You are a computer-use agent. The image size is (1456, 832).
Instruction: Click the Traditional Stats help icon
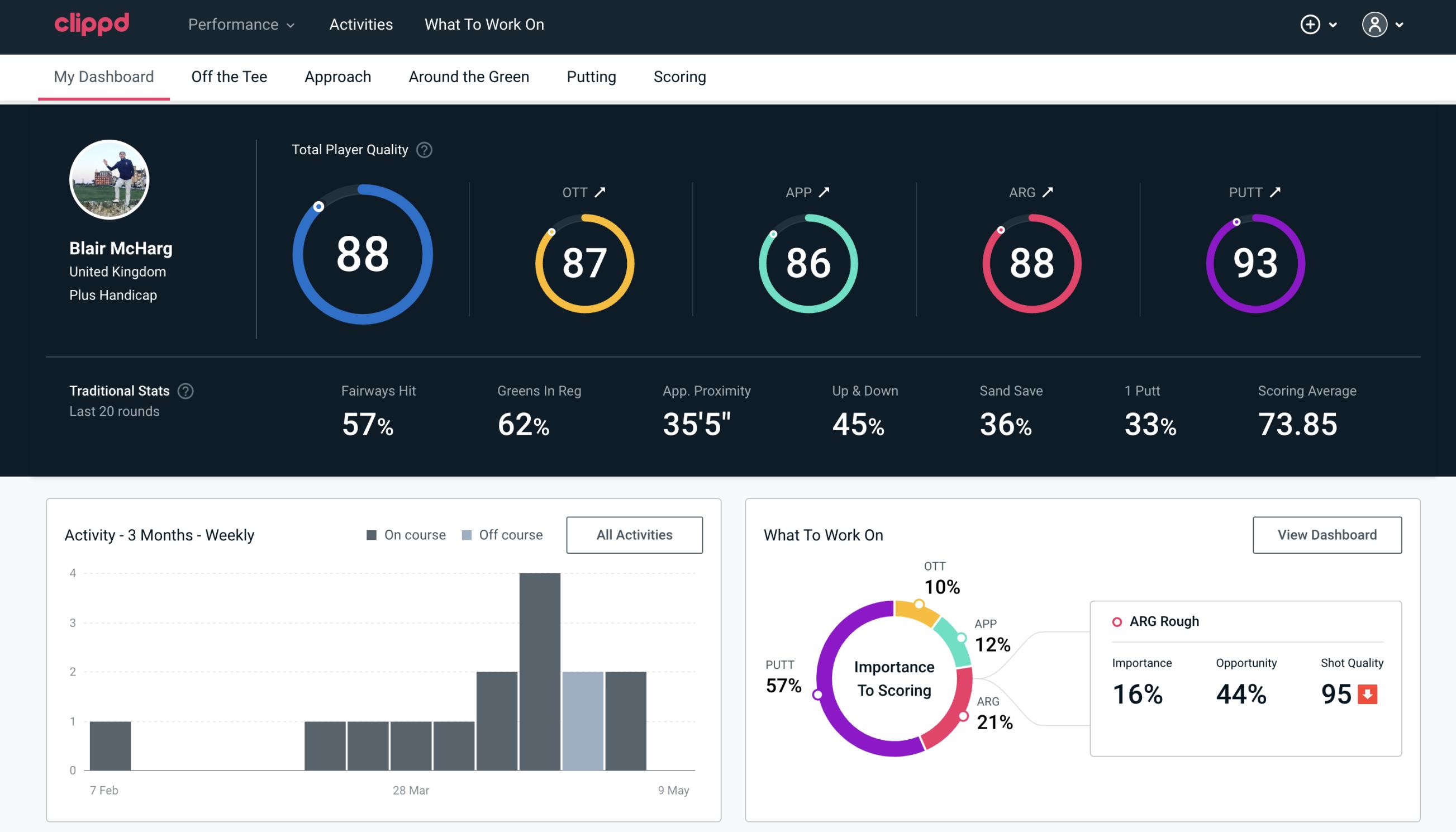(183, 390)
